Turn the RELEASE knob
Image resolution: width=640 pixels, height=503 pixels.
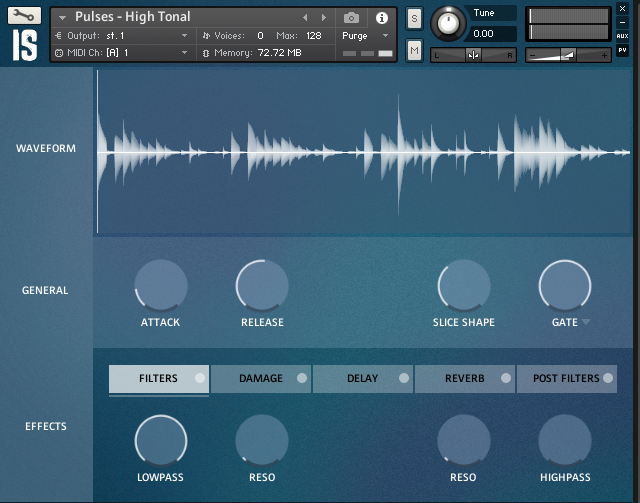[x=262, y=285]
